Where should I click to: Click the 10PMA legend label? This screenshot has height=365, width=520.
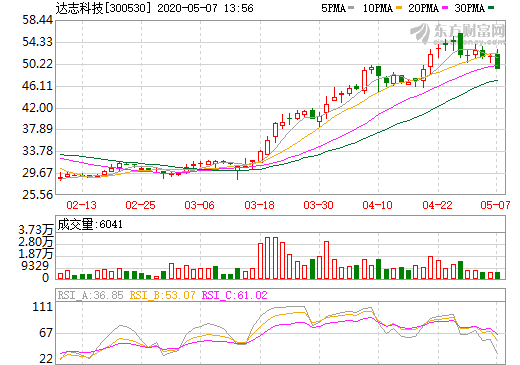pos(377,8)
